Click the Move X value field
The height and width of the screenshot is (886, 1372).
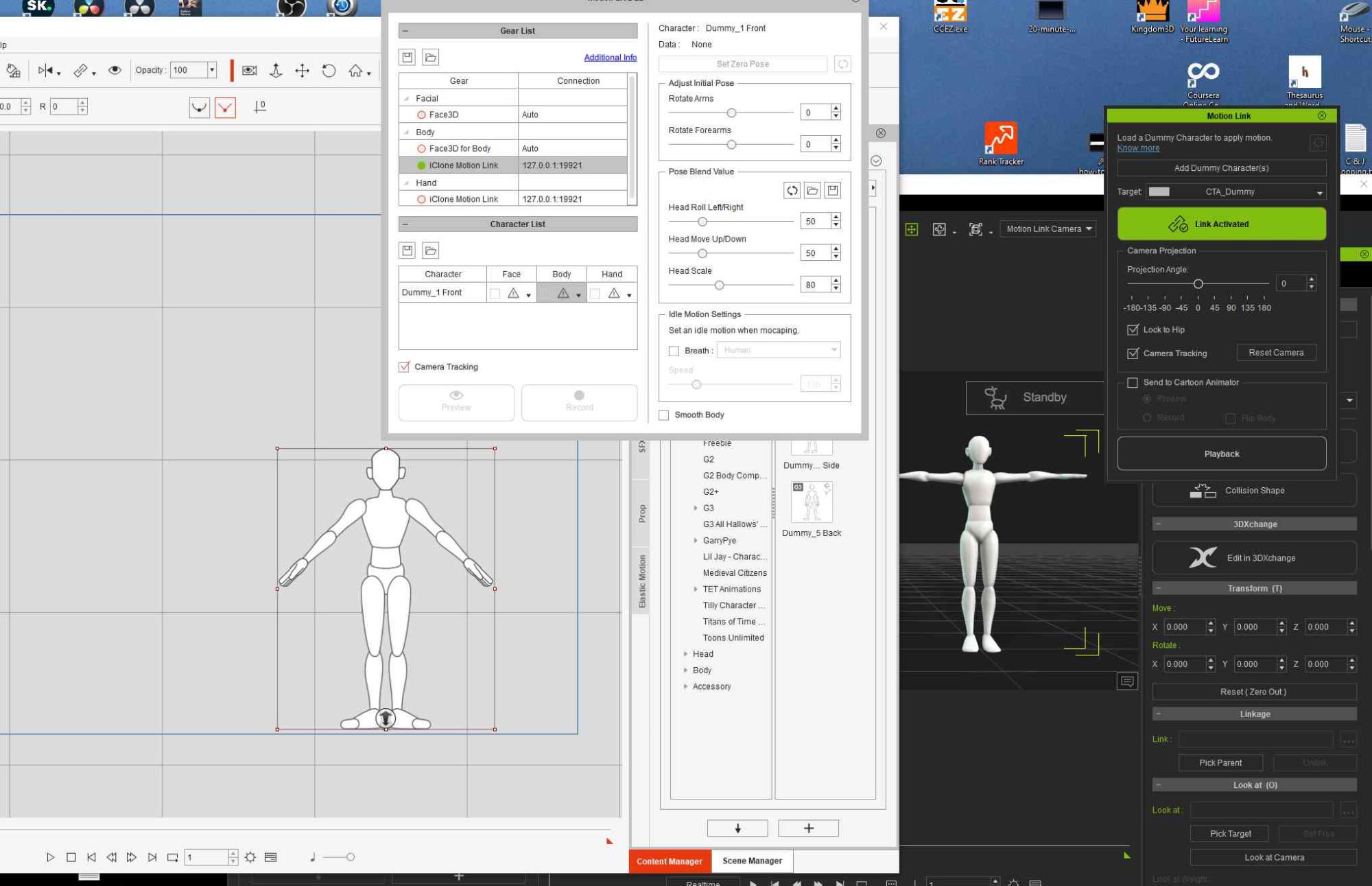tap(1185, 627)
